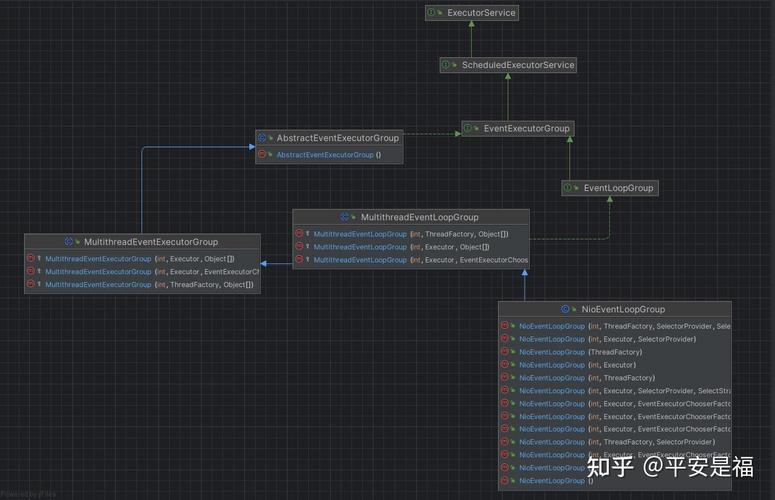Screen dimensions: 775x500
Task: Click MultithreadEventExecutorGroup (int, ThreadFactory, Object[]) constructor text
Action: pos(149,285)
